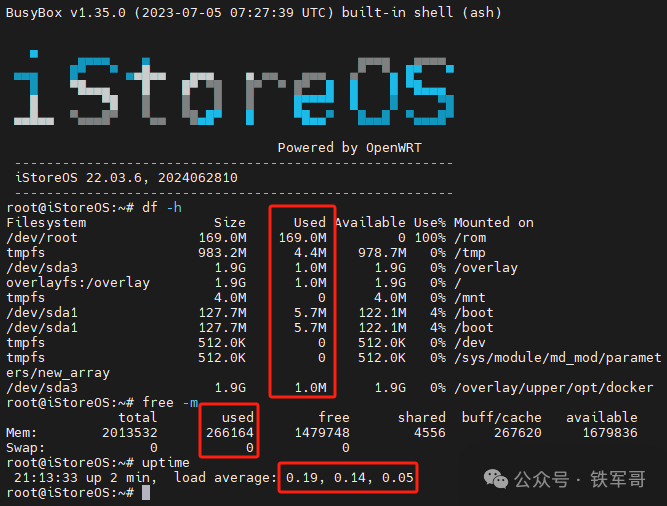Click the 'Mounted on' column header
Viewport: 667px width, 506px height.
(493, 222)
